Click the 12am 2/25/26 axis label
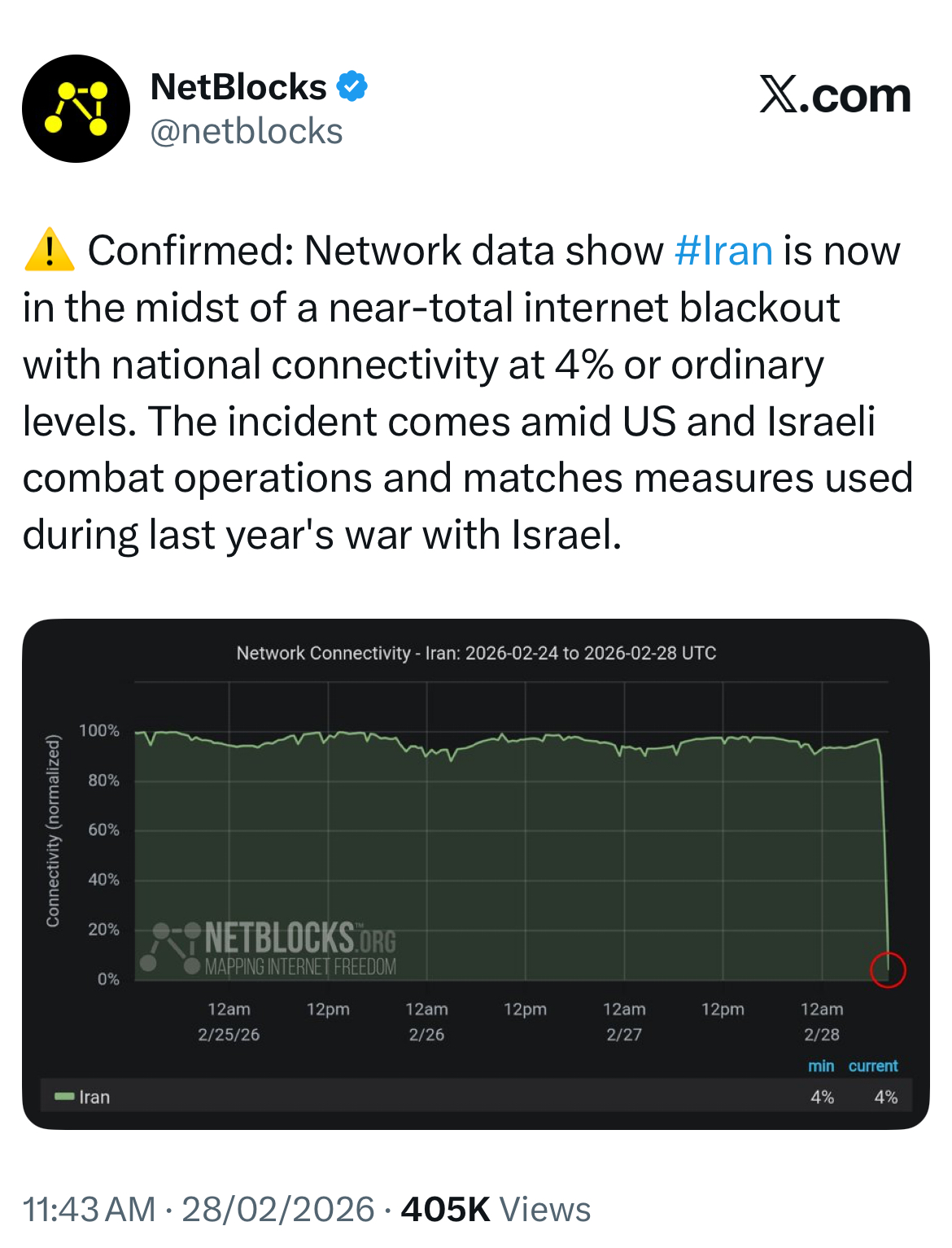This screenshot has width=952, height=1248. (229, 1021)
